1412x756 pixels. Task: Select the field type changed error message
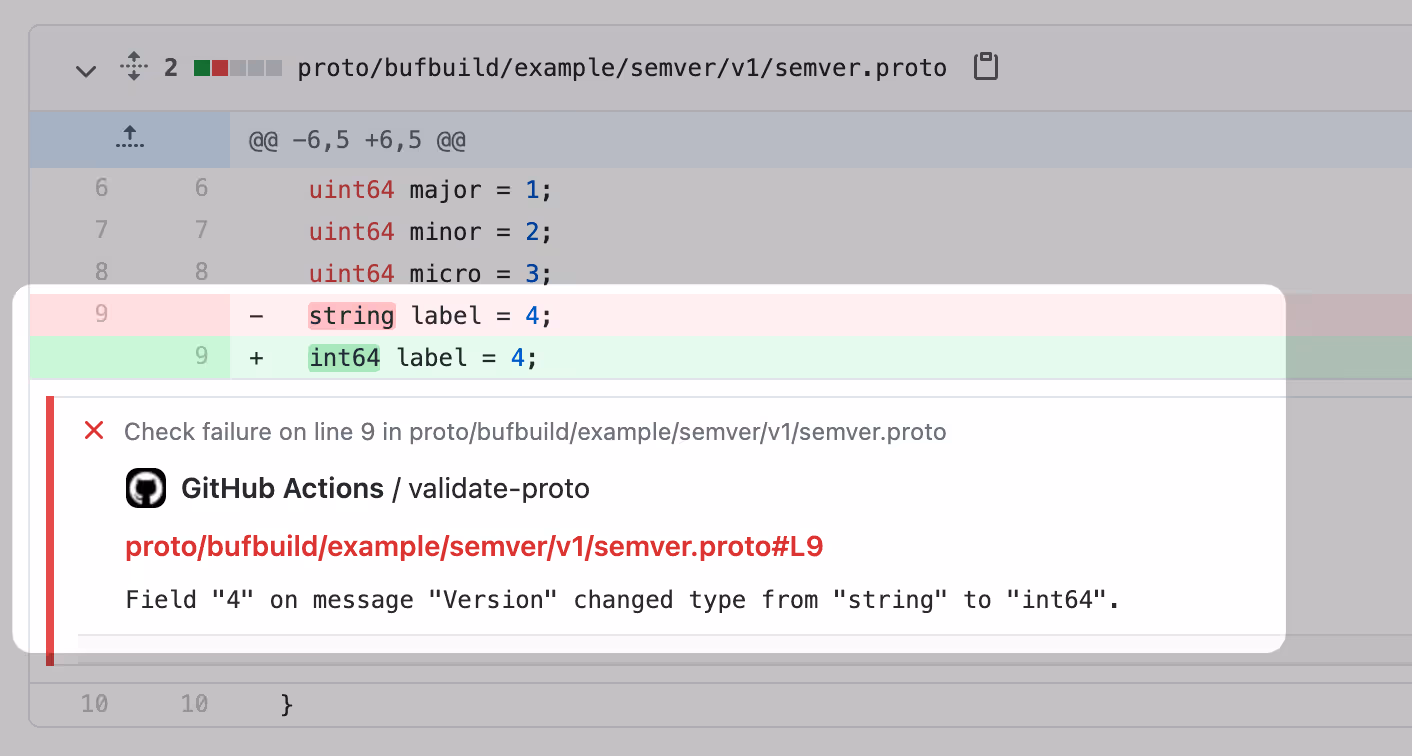tap(622, 600)
